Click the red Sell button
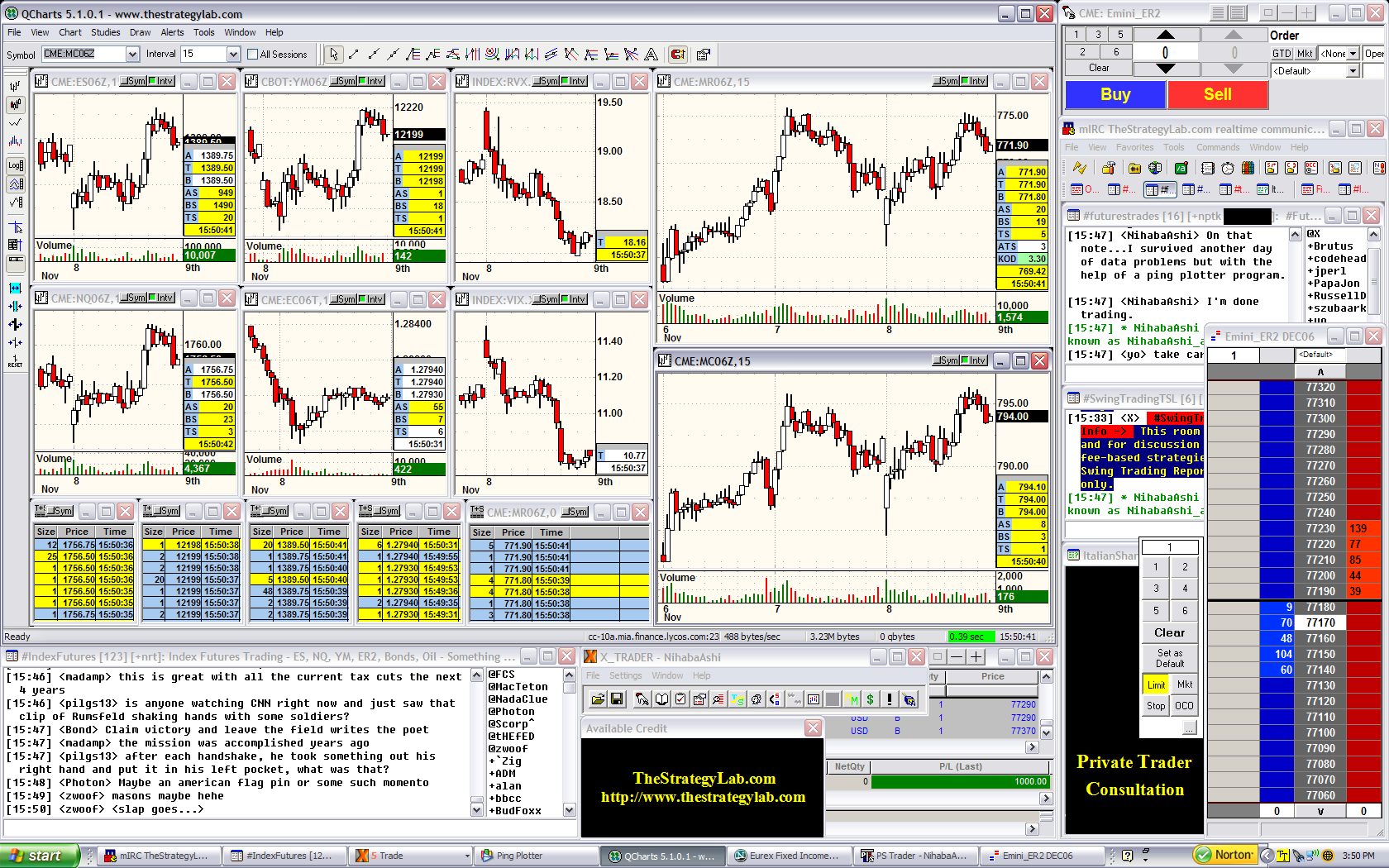 [x=1218, y=94]
